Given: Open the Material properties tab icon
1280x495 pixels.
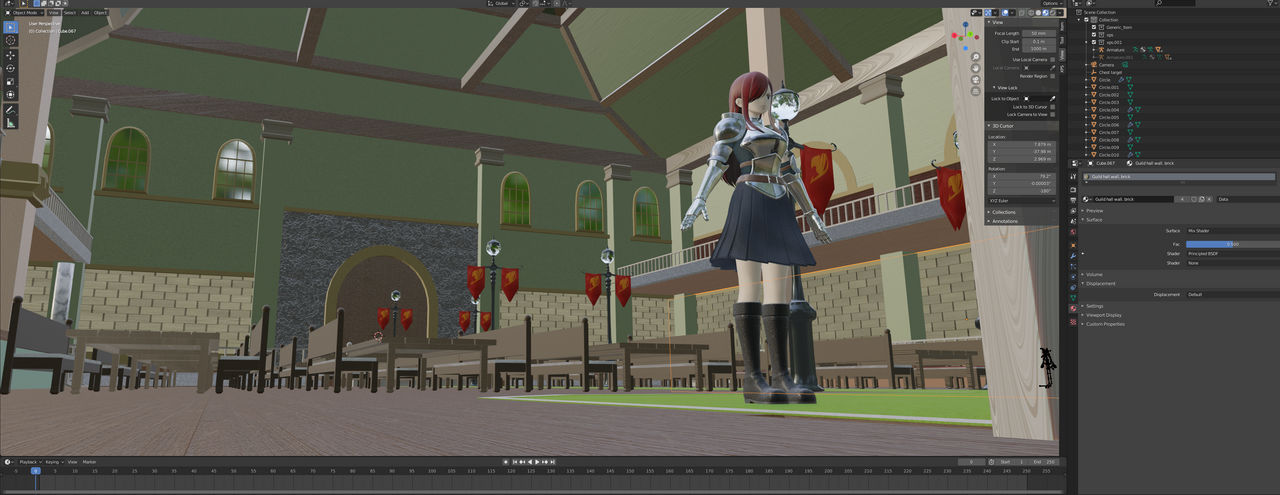Looking at the screenshot, I should 1073,309.
